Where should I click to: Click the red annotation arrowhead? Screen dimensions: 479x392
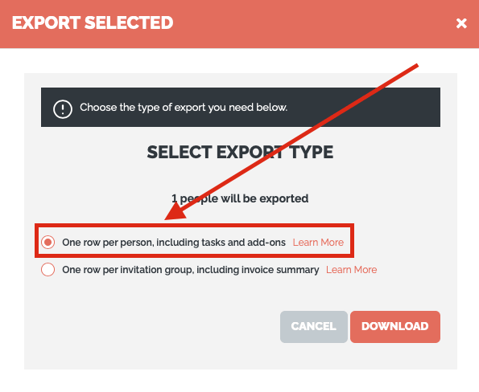pos(178,212)
